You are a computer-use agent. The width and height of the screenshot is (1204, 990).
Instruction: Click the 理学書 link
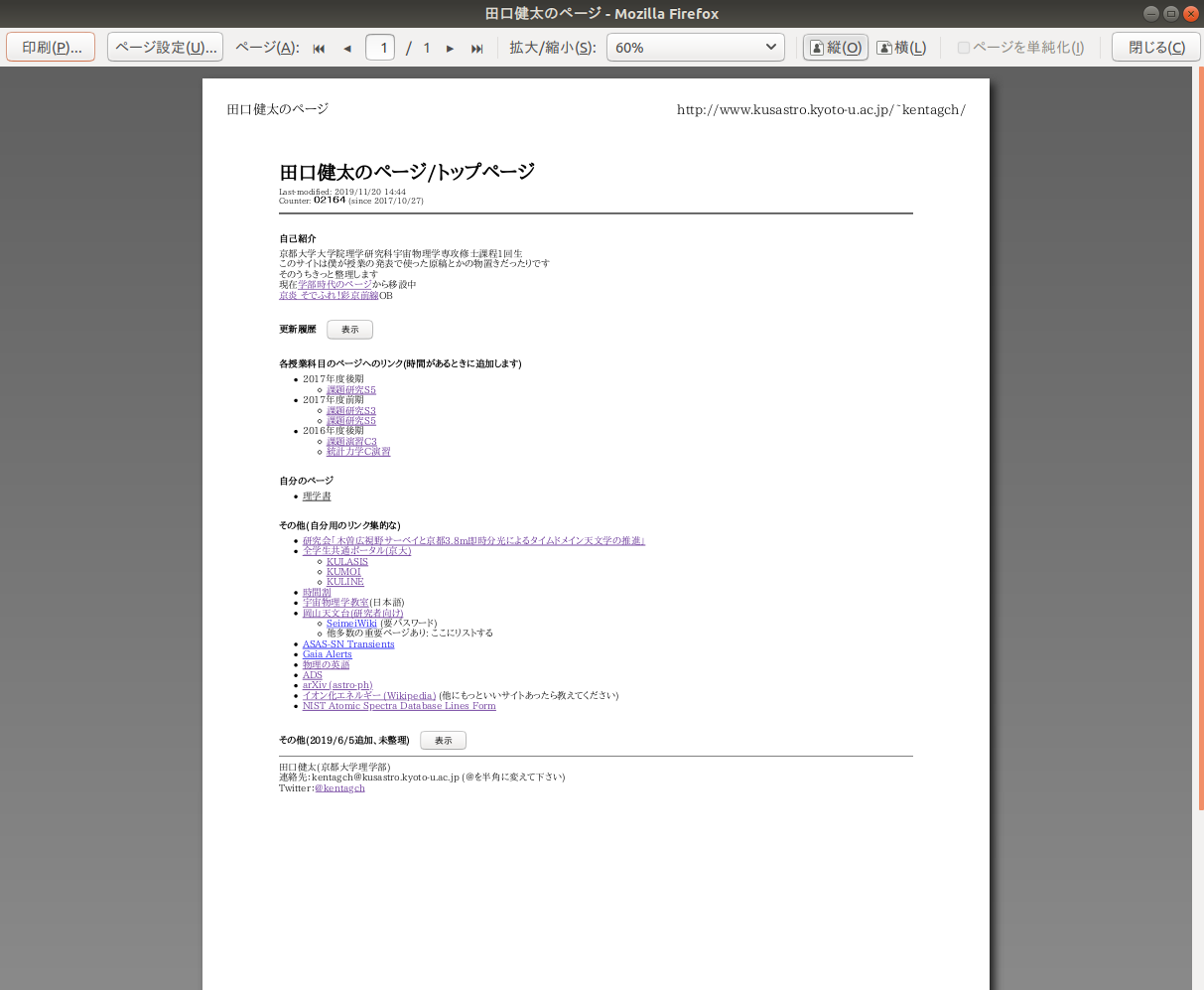317,496
